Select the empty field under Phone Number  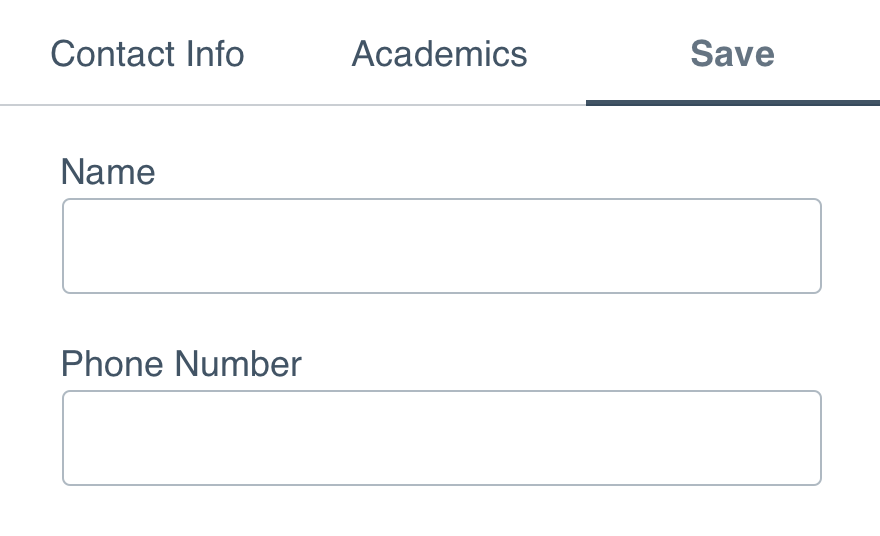pos(442,438)
